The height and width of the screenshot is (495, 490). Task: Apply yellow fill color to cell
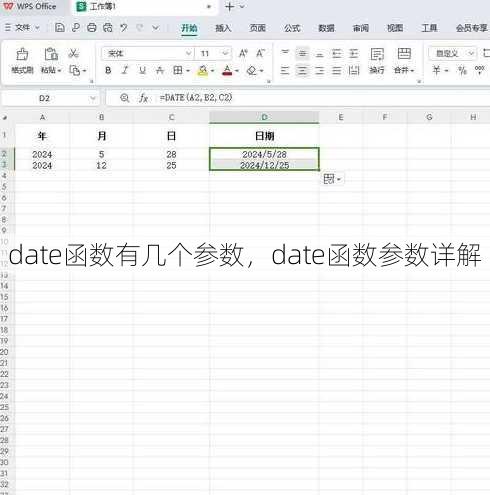tap(203, 70)
